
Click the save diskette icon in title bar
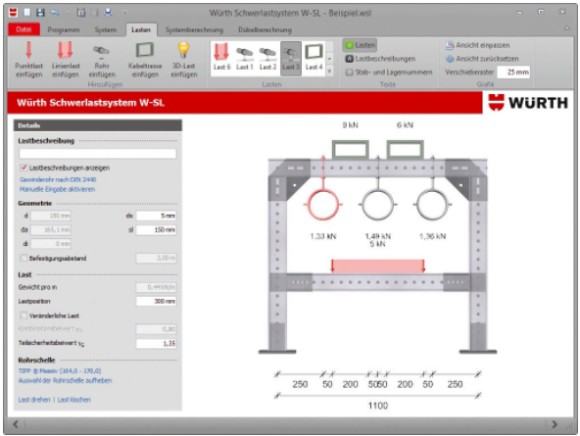(40, 13)
